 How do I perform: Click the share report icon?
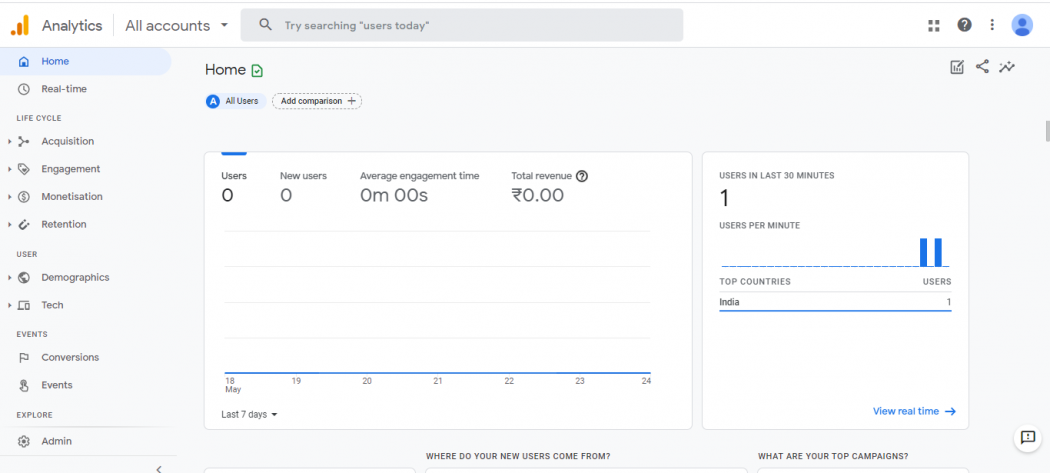[x=982, y=66]
